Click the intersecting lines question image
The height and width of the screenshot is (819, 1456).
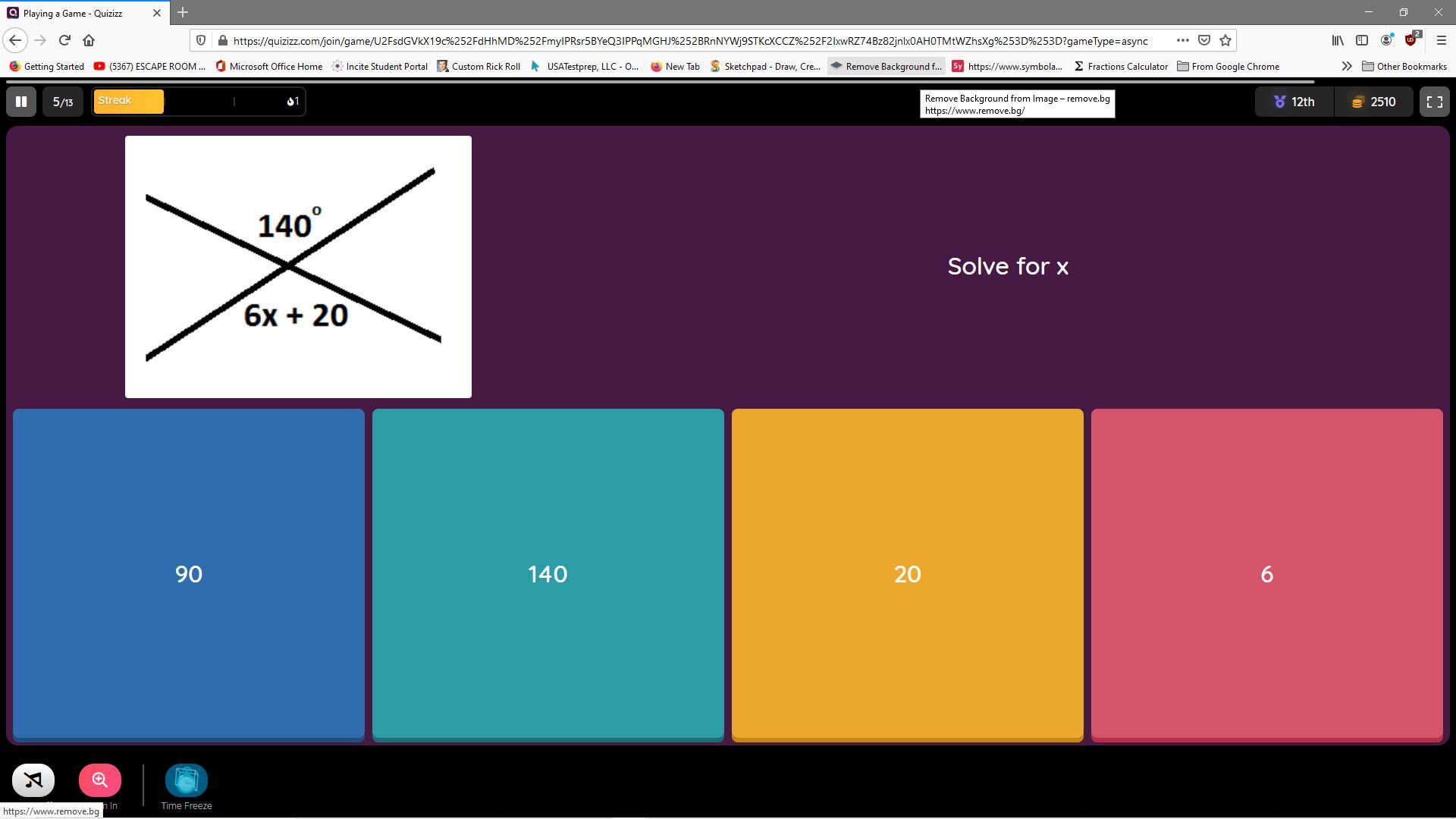click(x=298, y=267)
